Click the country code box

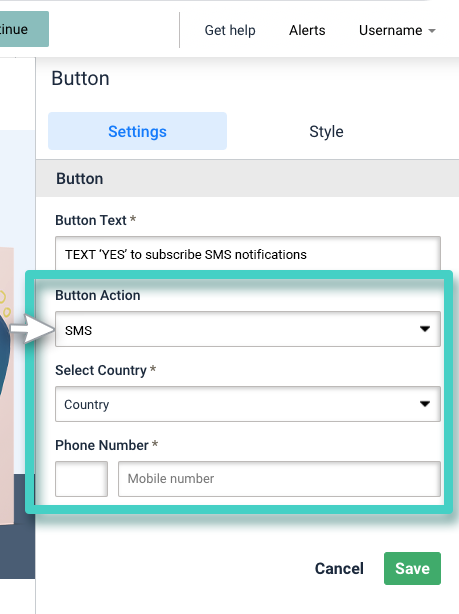point(81,479)
